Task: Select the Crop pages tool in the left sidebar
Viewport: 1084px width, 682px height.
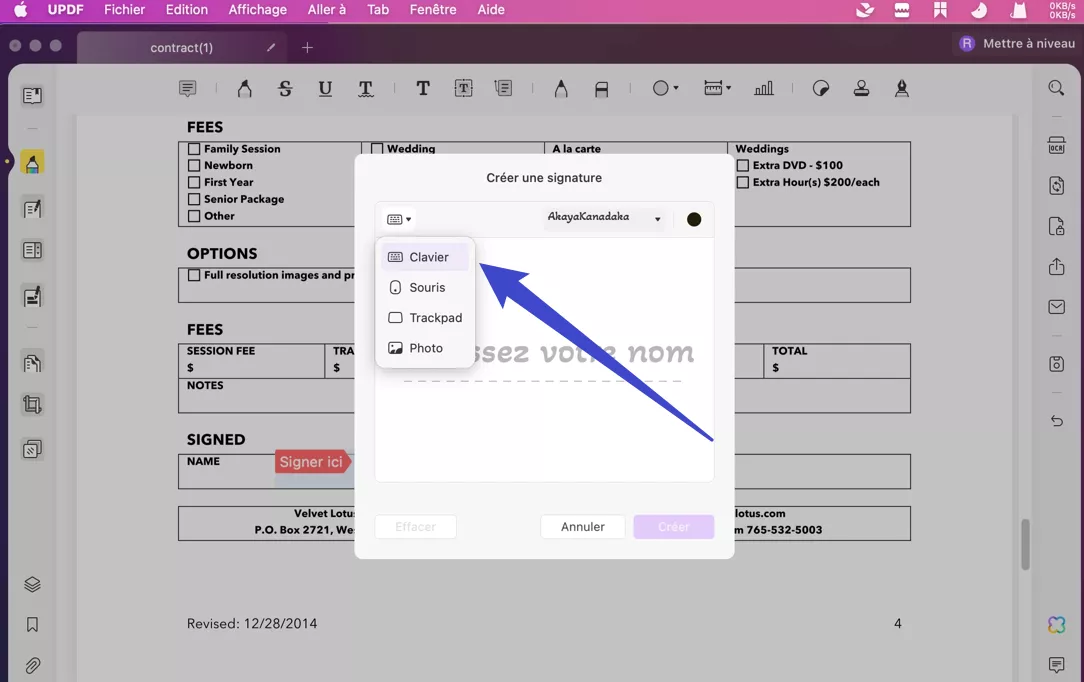Action: 33,404
